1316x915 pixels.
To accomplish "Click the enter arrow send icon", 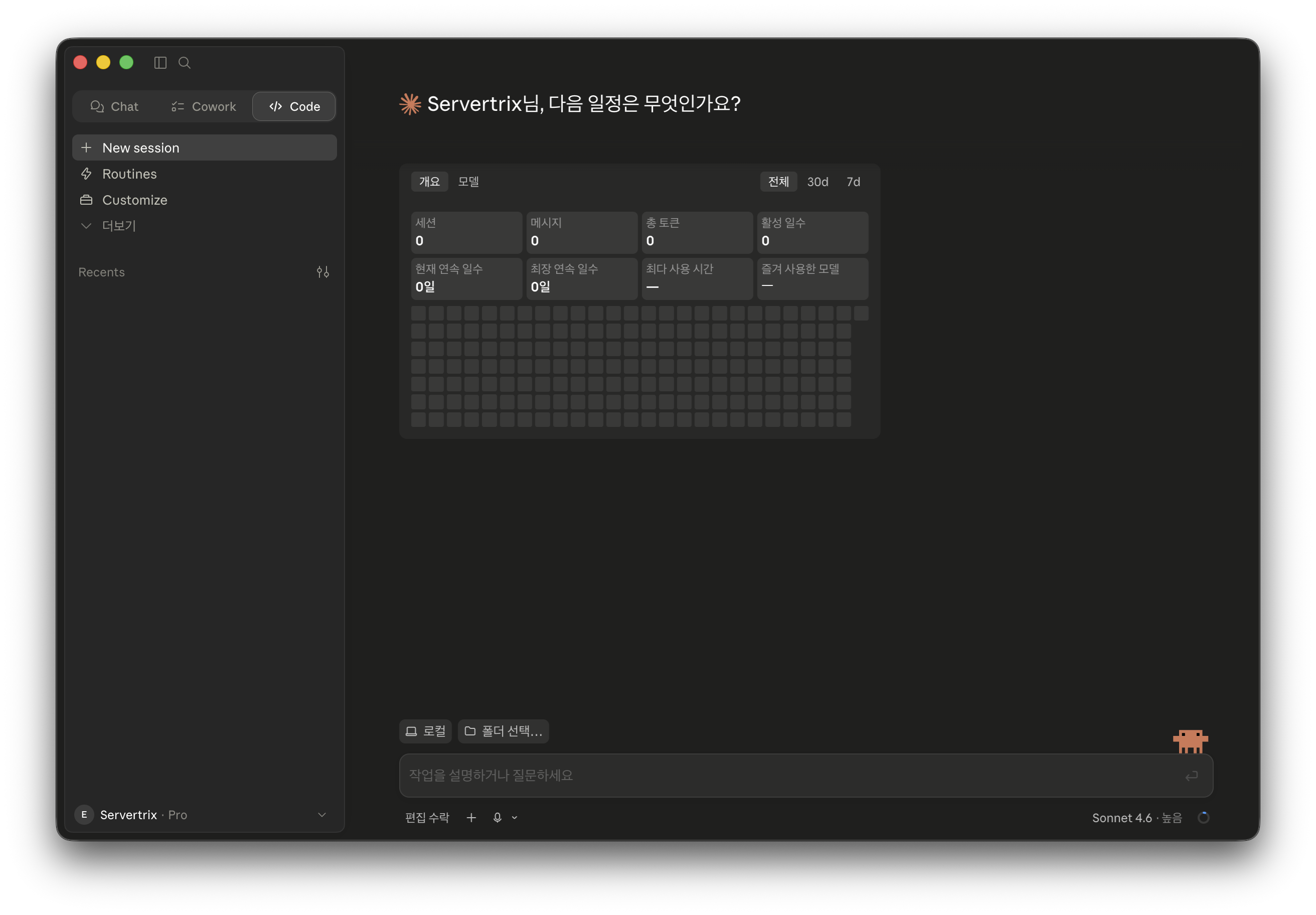I will 1192,776.
